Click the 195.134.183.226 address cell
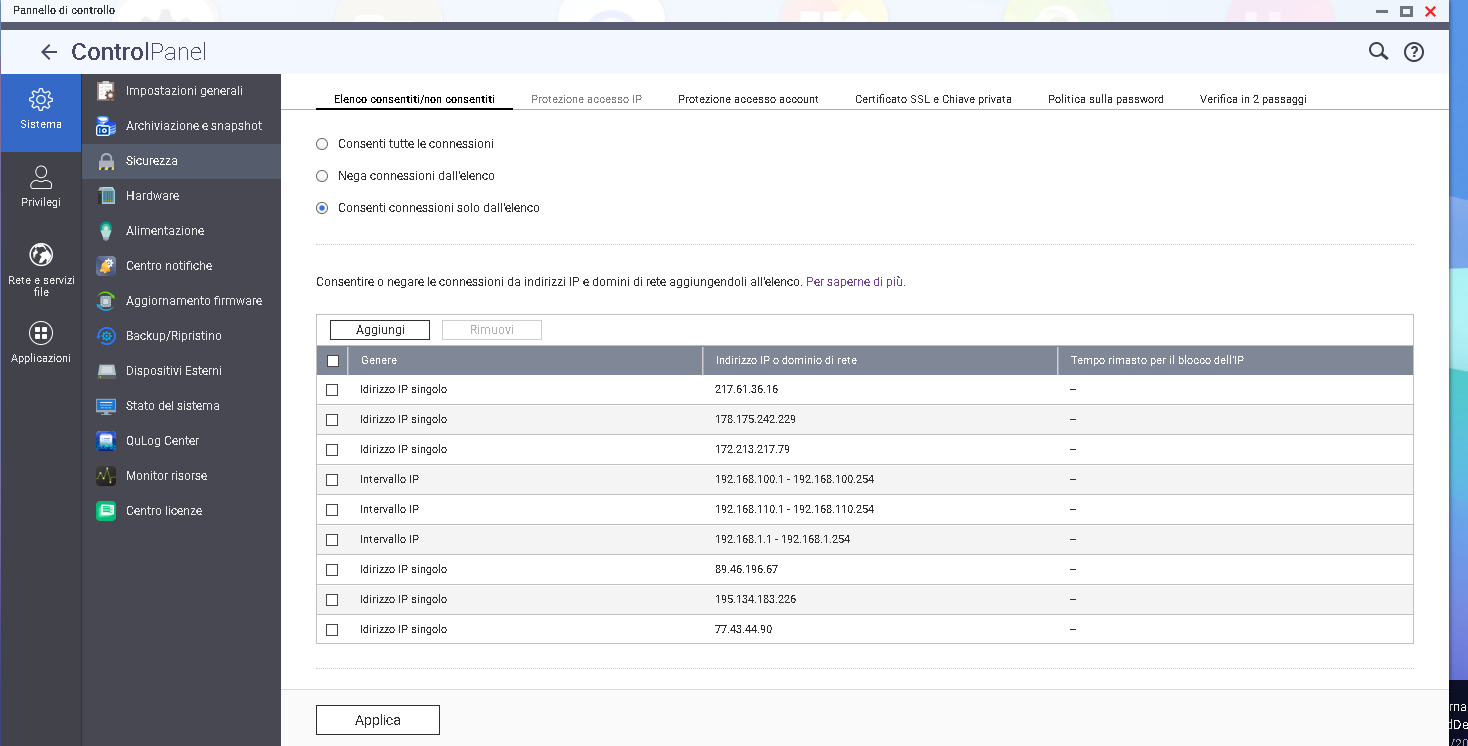The image size is (1468, 746). 755,600
